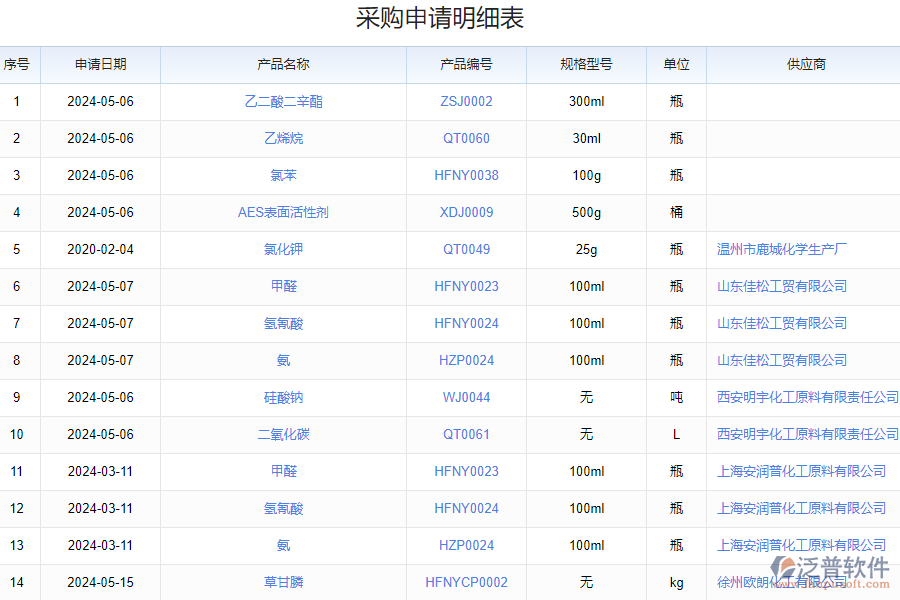View product 草甘膦 in row 14
The width and height of the screenshot is (900, 600).
[x=283, y=582]
